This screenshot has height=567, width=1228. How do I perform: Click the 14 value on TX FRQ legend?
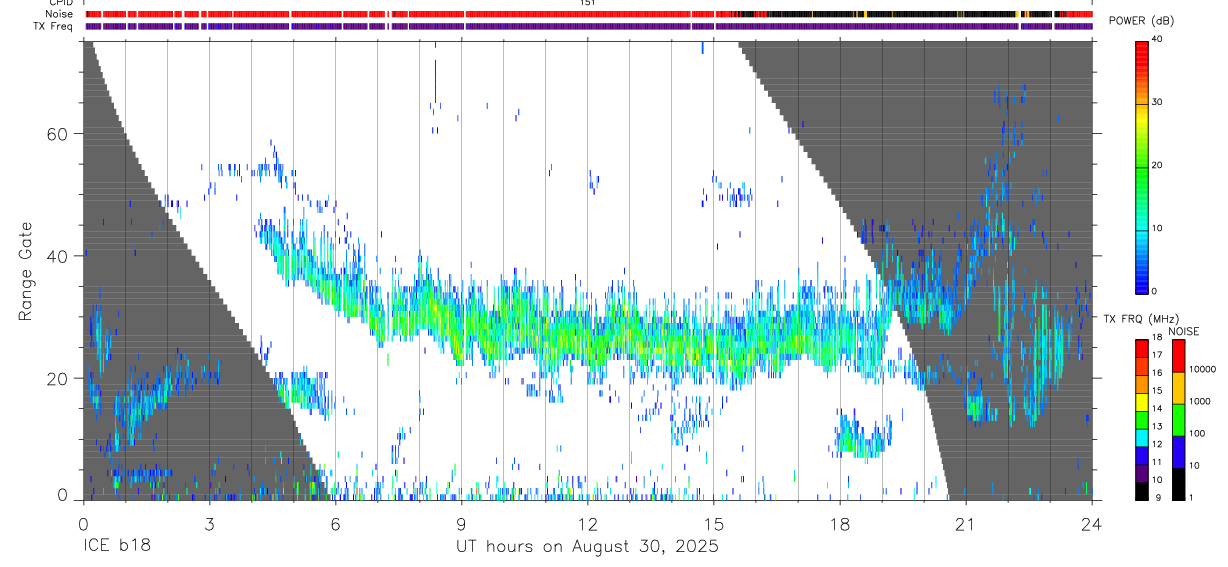(1159, 411)
